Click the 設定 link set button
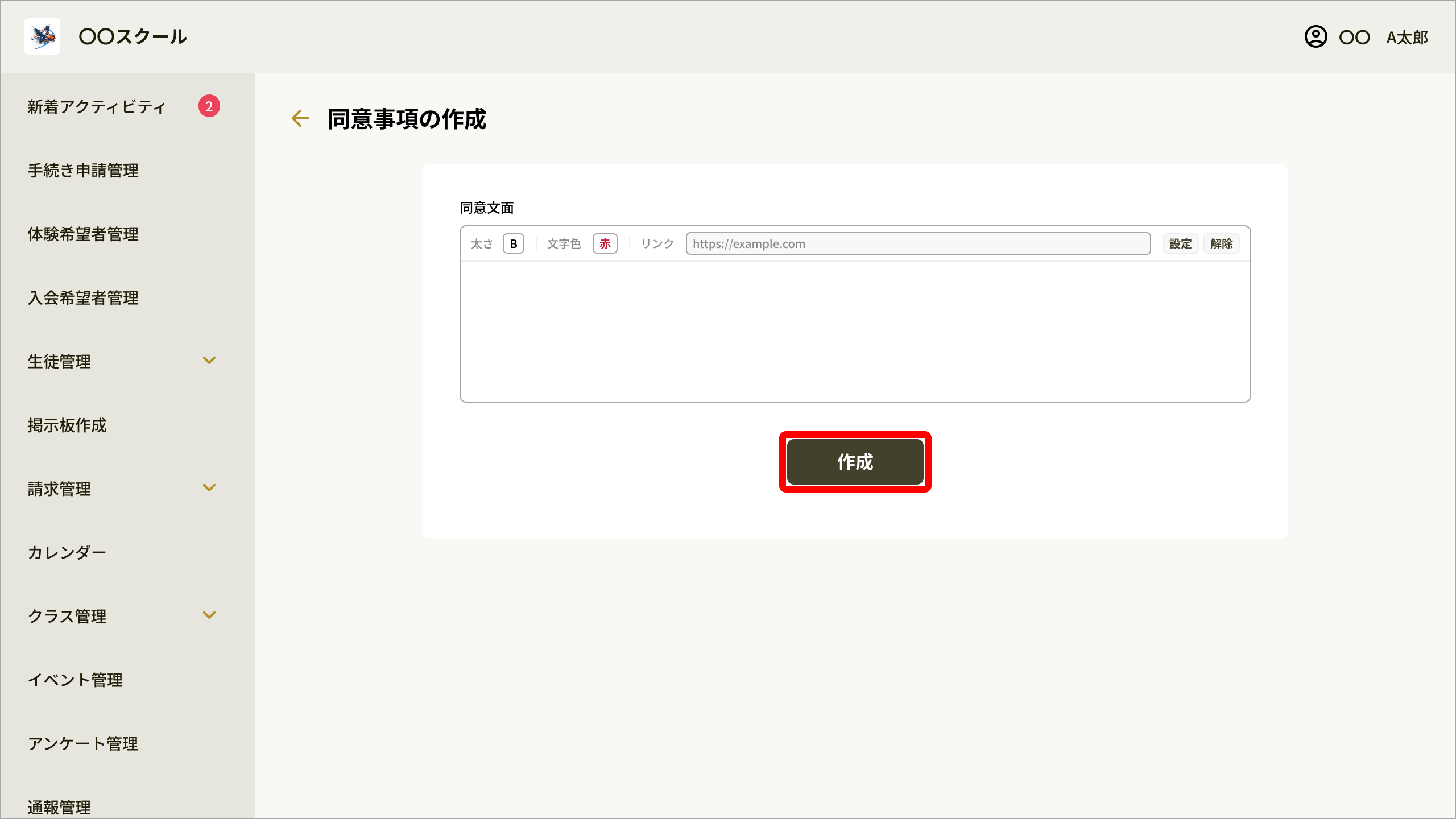 click(x=1180, y=244)
